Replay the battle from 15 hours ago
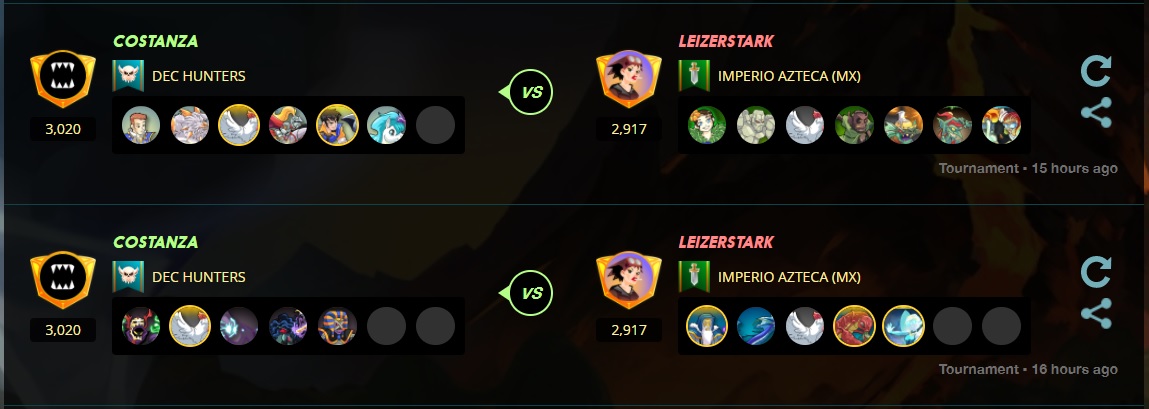 pyautogui.click(x=1096, y=72)
